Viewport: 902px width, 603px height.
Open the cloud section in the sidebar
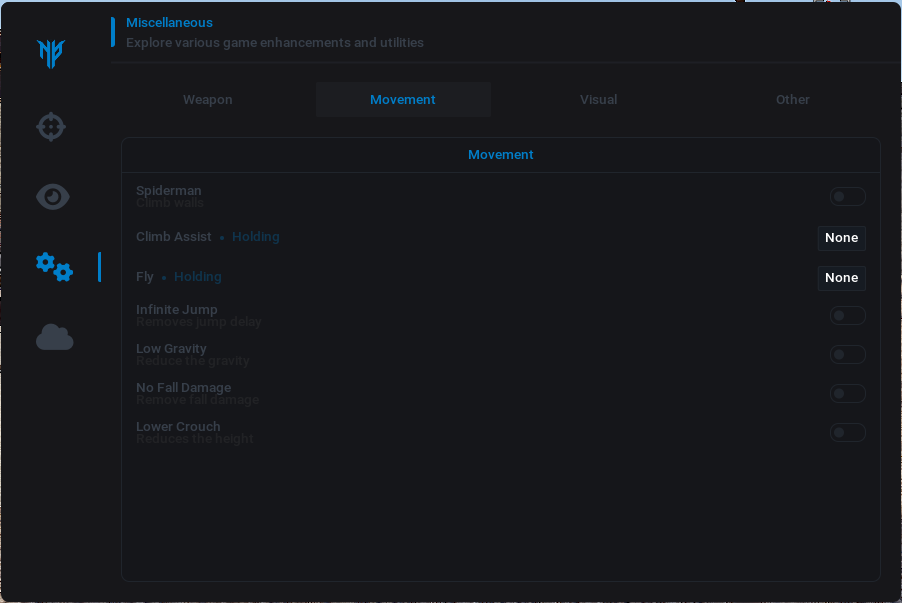[54, 338]
